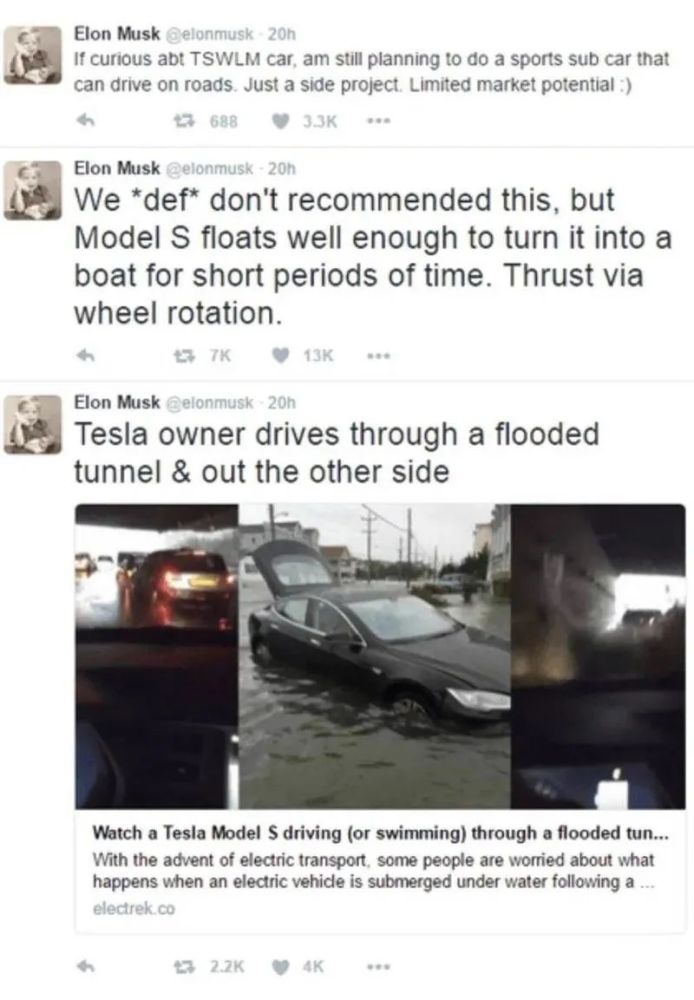Image resolution: width=694 pixels, height=1000 pixels.
Task: Reply to the TSWLM sports sub car tweet
Action: pyautogui.click(x=86, y=121)
